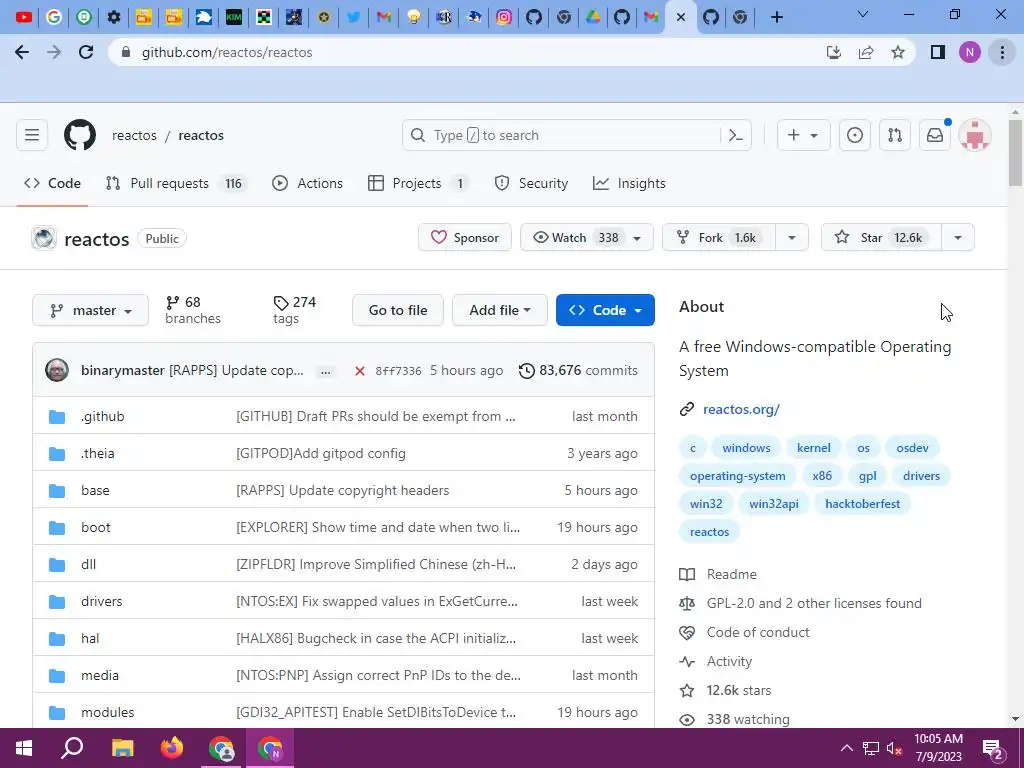Open the notifications inbox icon
1024x768 pixels.
click(935, 135)
